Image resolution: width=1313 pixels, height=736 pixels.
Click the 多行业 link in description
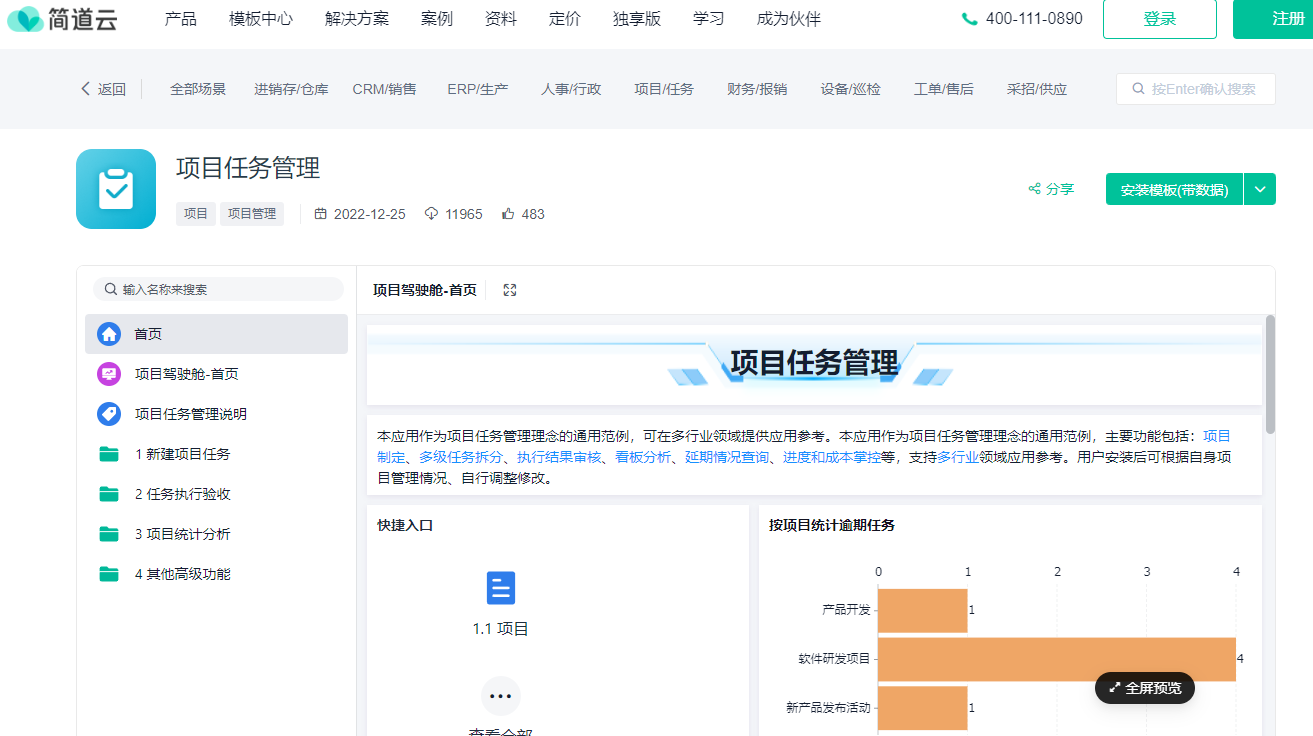958,457
